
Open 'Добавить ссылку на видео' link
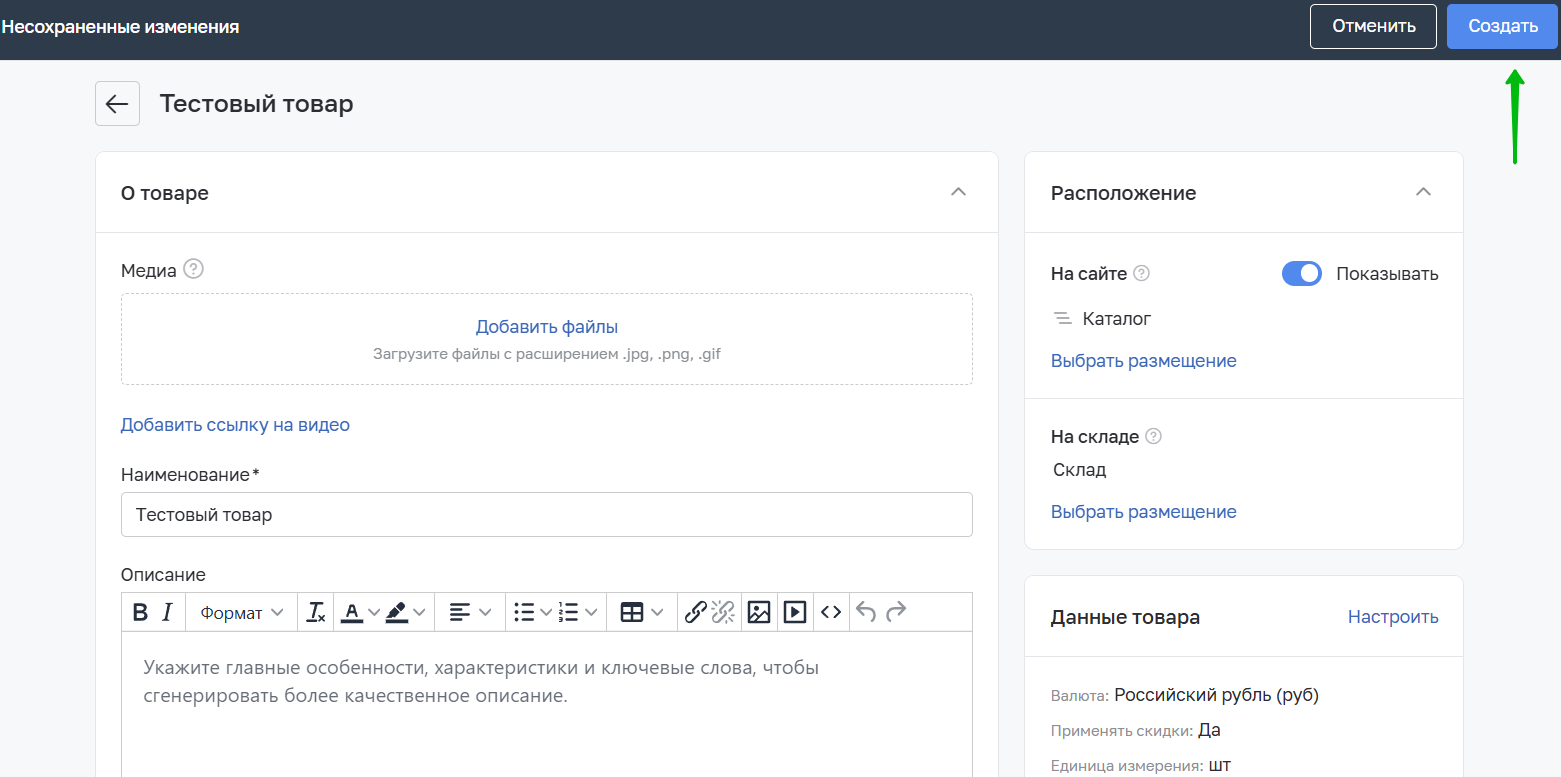point(235,424)
